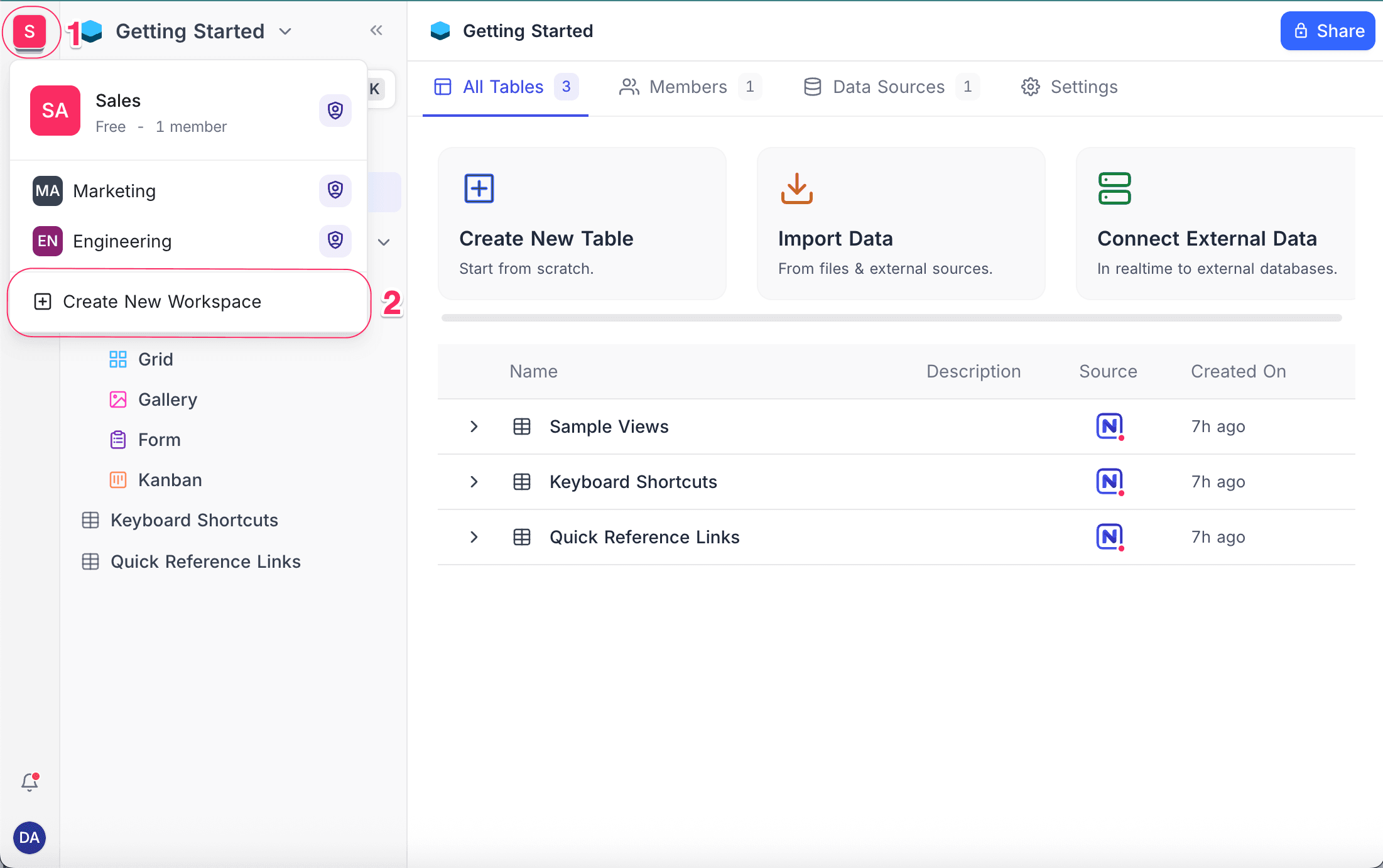
Task: Click the blue Share button
Action: point(1327,31)
